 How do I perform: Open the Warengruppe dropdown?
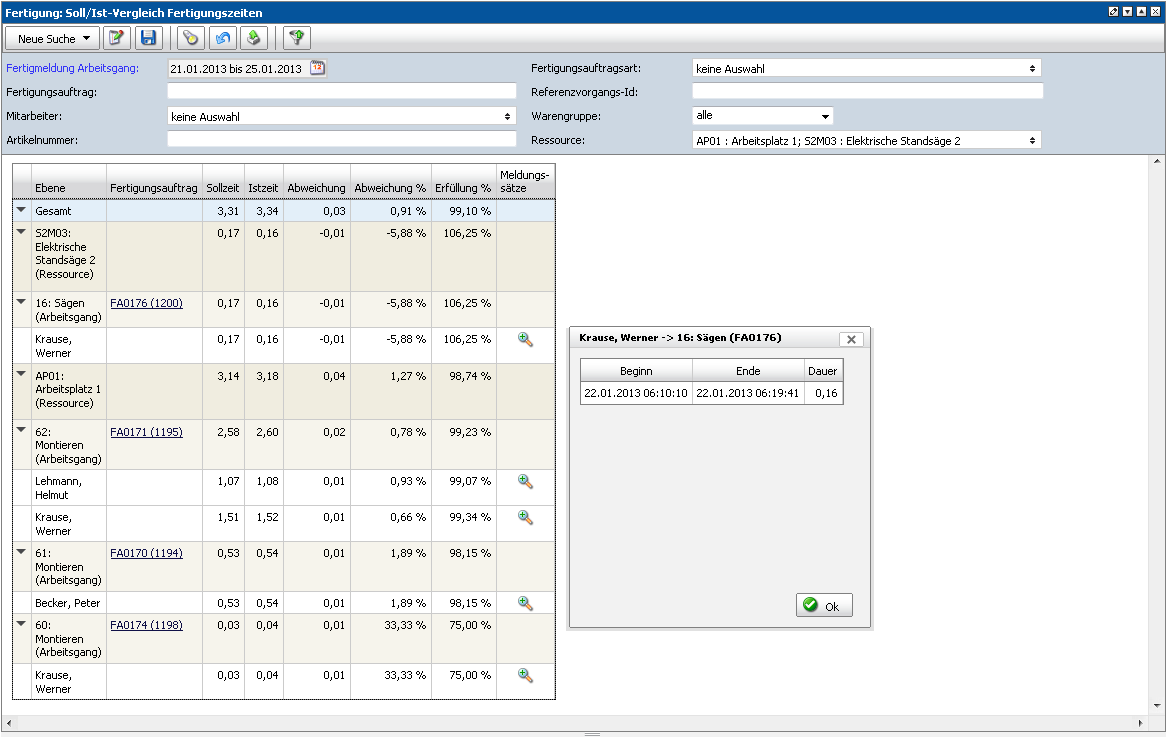coord(762,116)
